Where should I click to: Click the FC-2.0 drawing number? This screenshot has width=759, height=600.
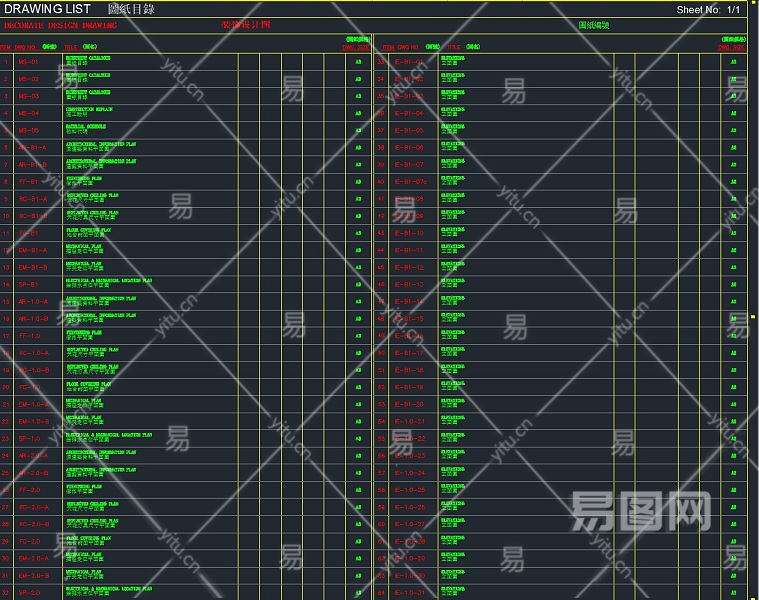(x=29, y=541)
